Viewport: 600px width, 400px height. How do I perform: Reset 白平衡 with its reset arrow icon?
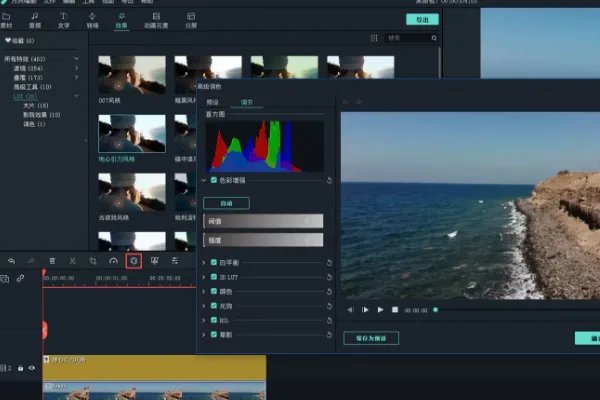[329, 263]
